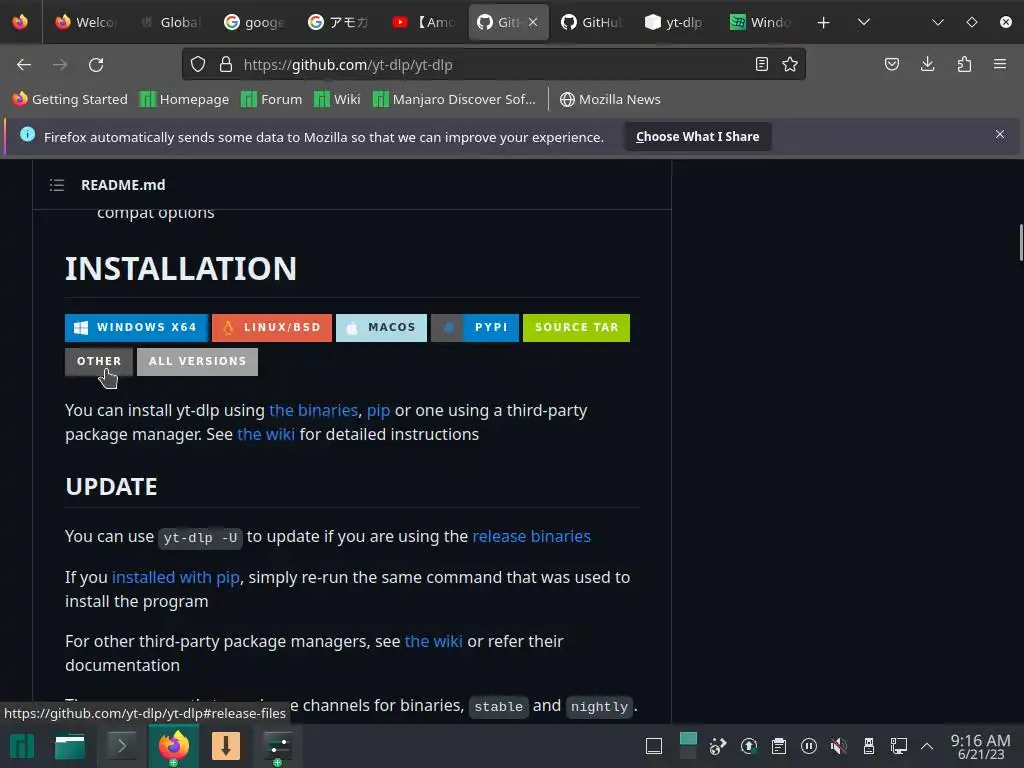Screen dimensions: 1024x768
Task: Switch to the google search tab
Action: (255, 22)
